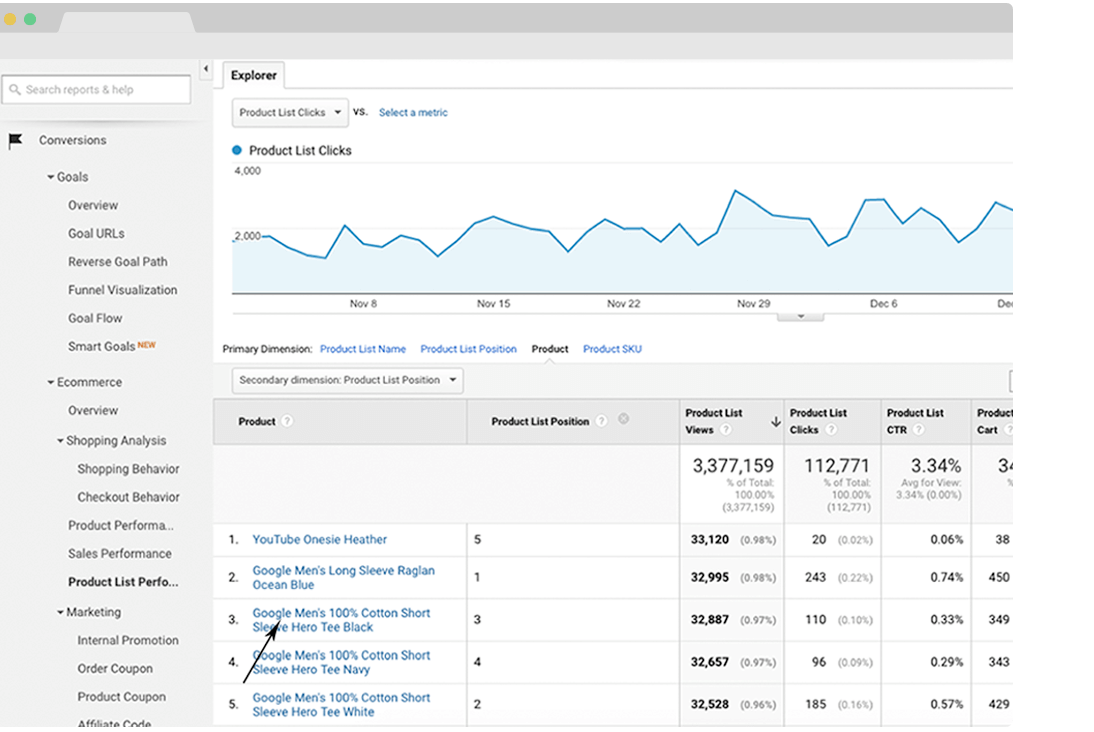Click the magnifier icon in the search box
1094x732 pixels.
point(15,90)
